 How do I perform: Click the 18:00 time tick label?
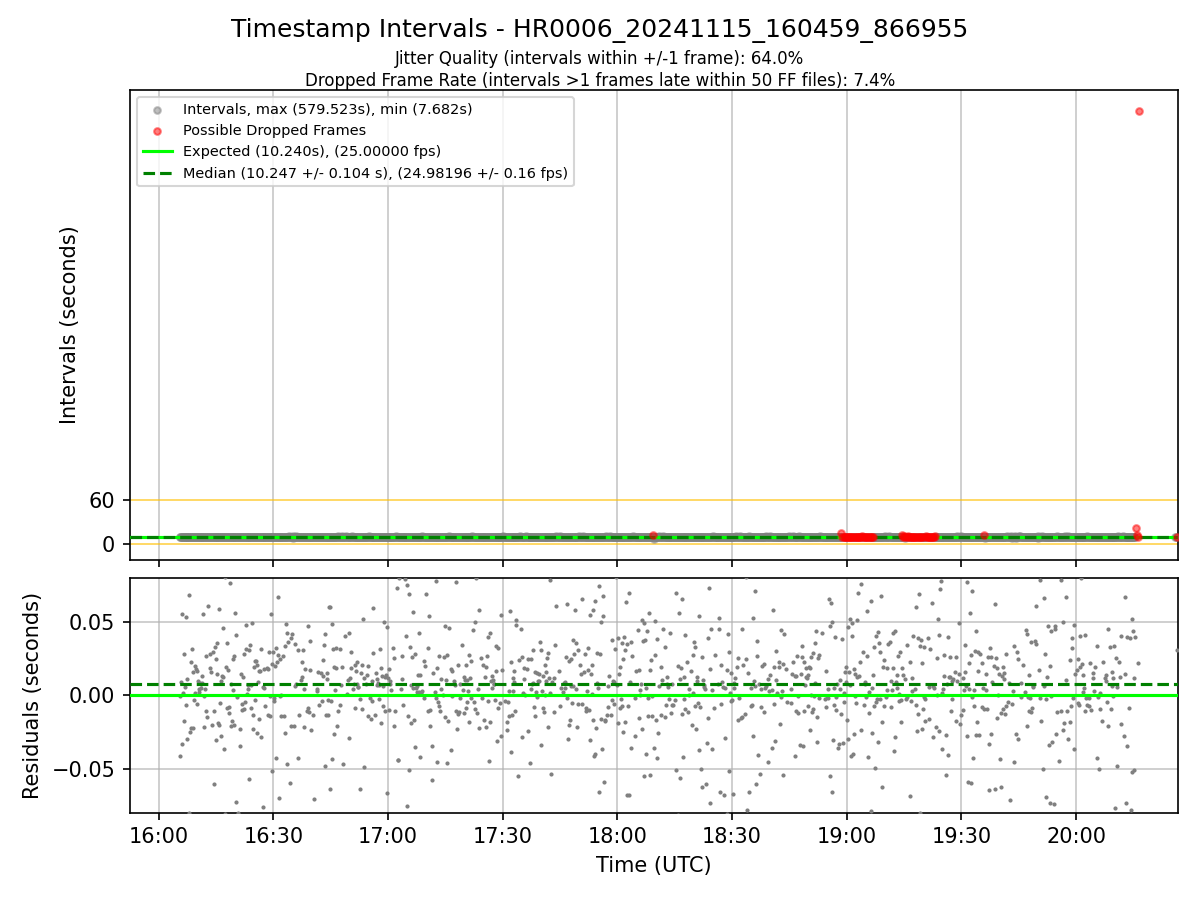pos(617,834)
